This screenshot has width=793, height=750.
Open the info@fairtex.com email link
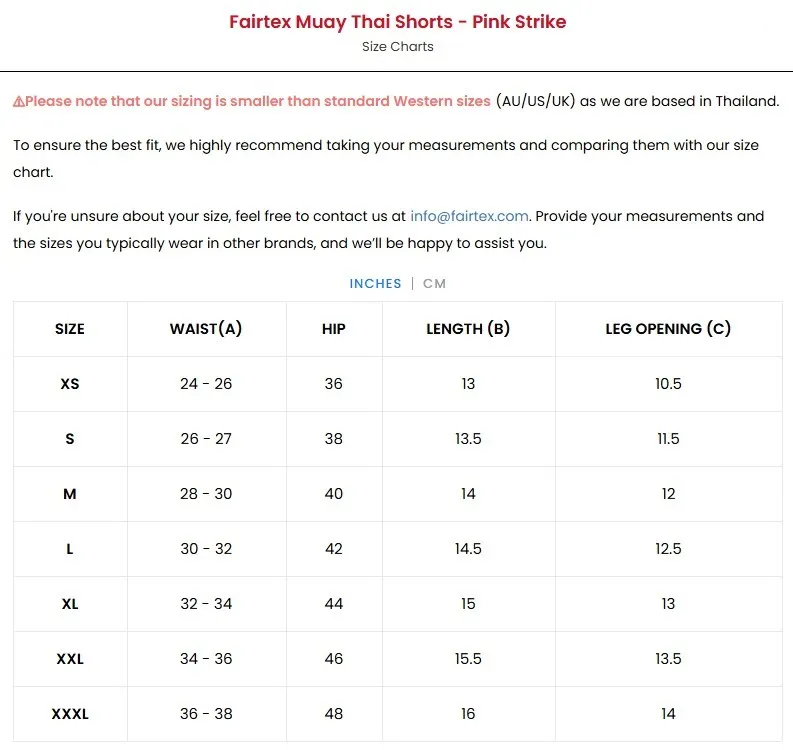tap(469, 216)
